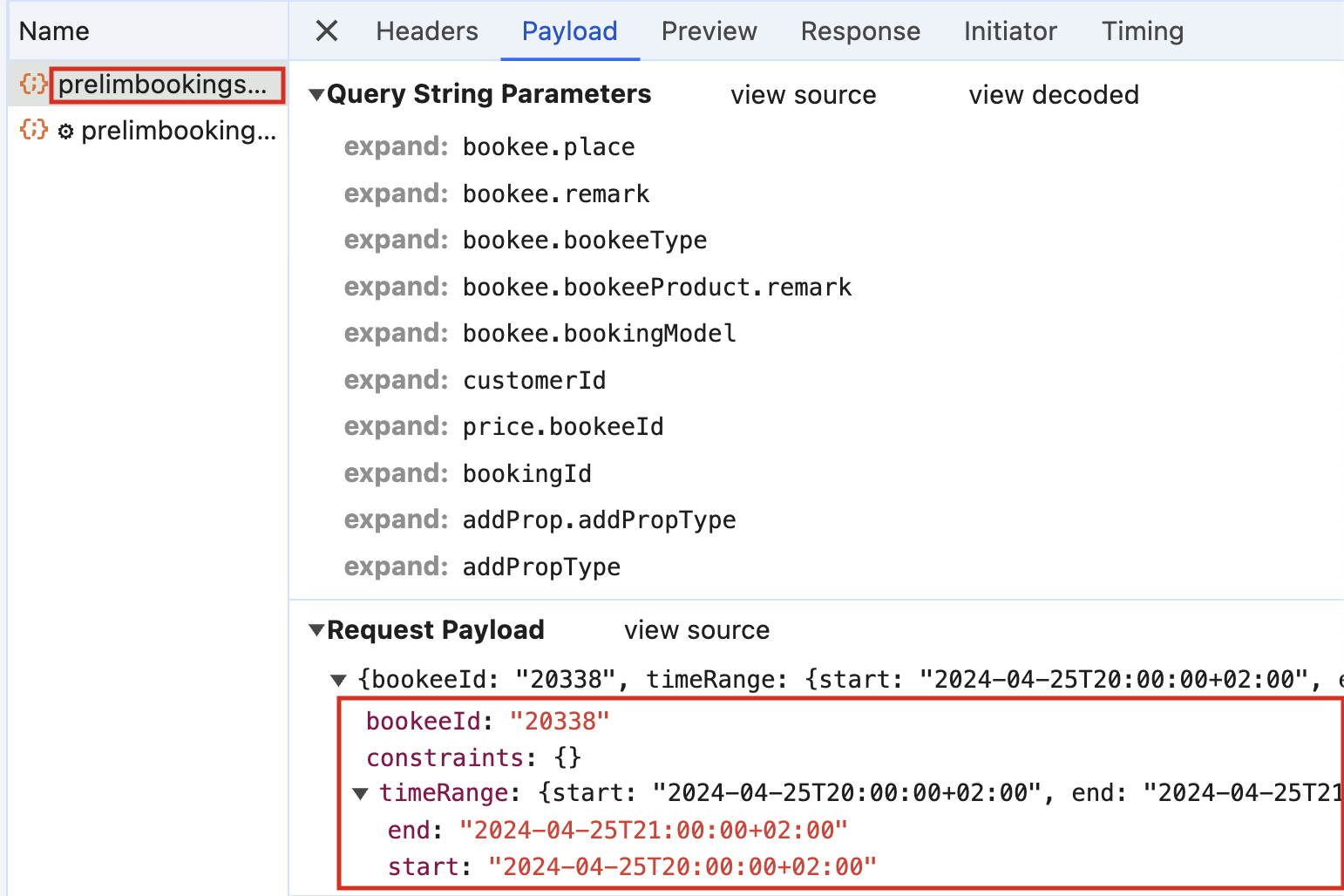Open the Timing tab
Screen dimensions: 1344x896
pos(1143,31)
